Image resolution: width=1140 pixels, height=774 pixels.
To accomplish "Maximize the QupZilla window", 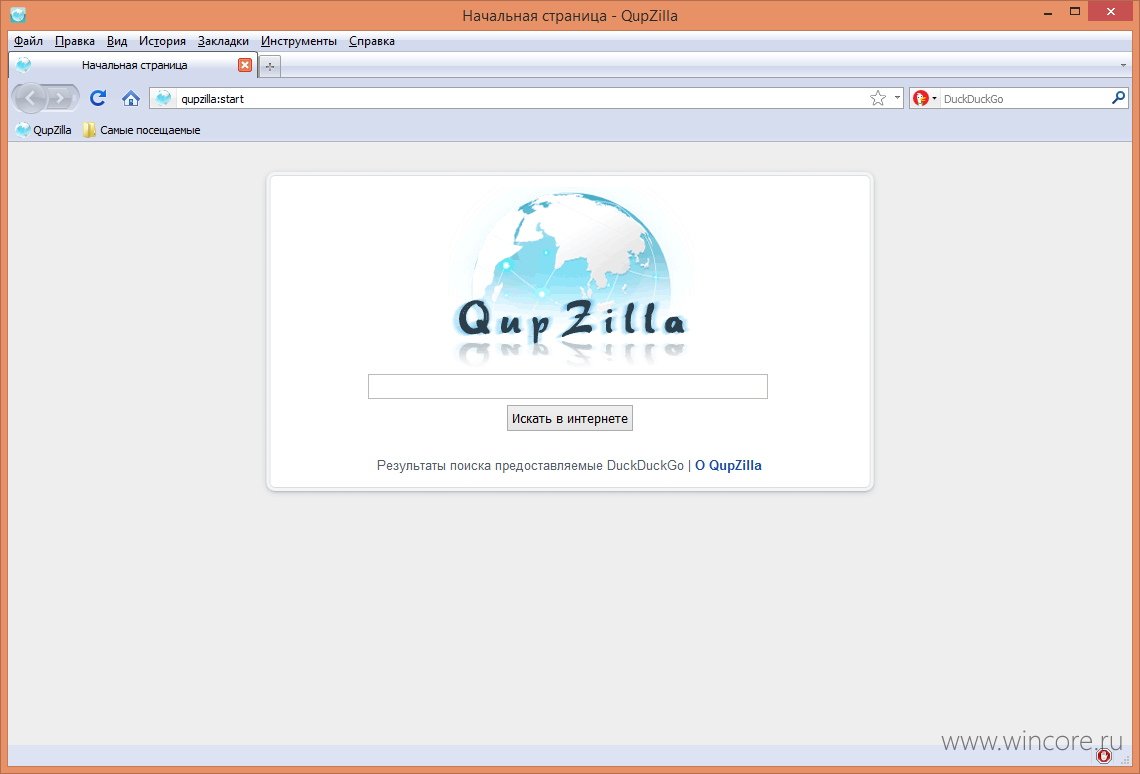I will point(1075,12).
